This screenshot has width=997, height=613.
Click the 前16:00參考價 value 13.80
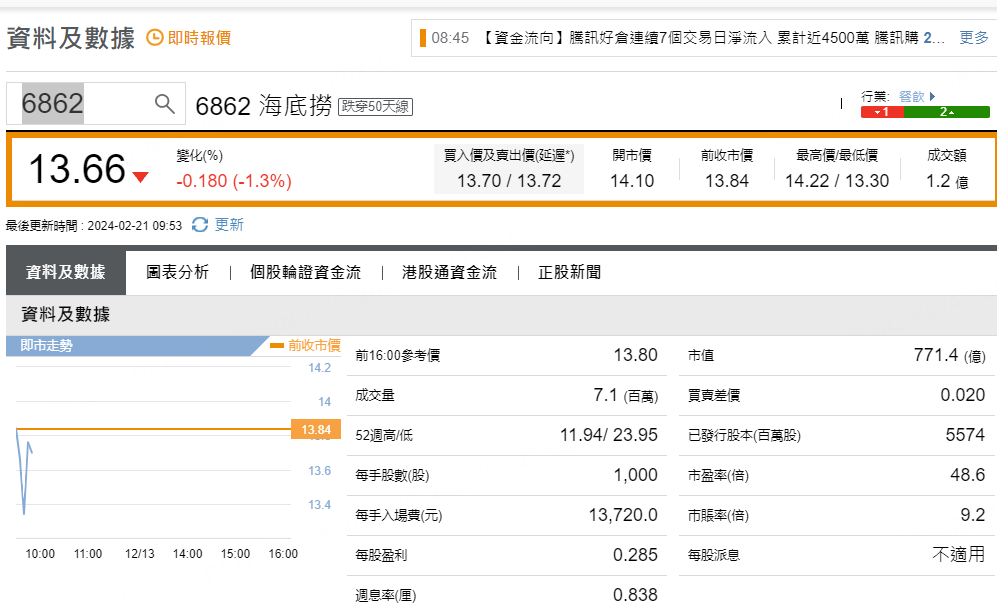click(x=635, y=355)
